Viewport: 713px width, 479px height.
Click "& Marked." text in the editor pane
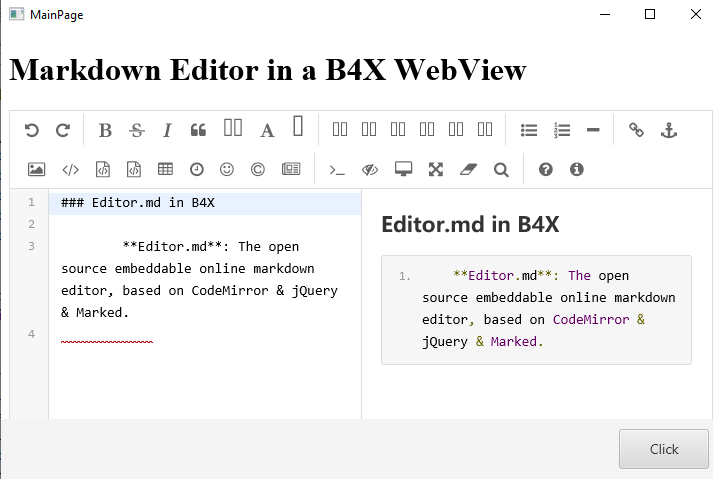[95, 313]
